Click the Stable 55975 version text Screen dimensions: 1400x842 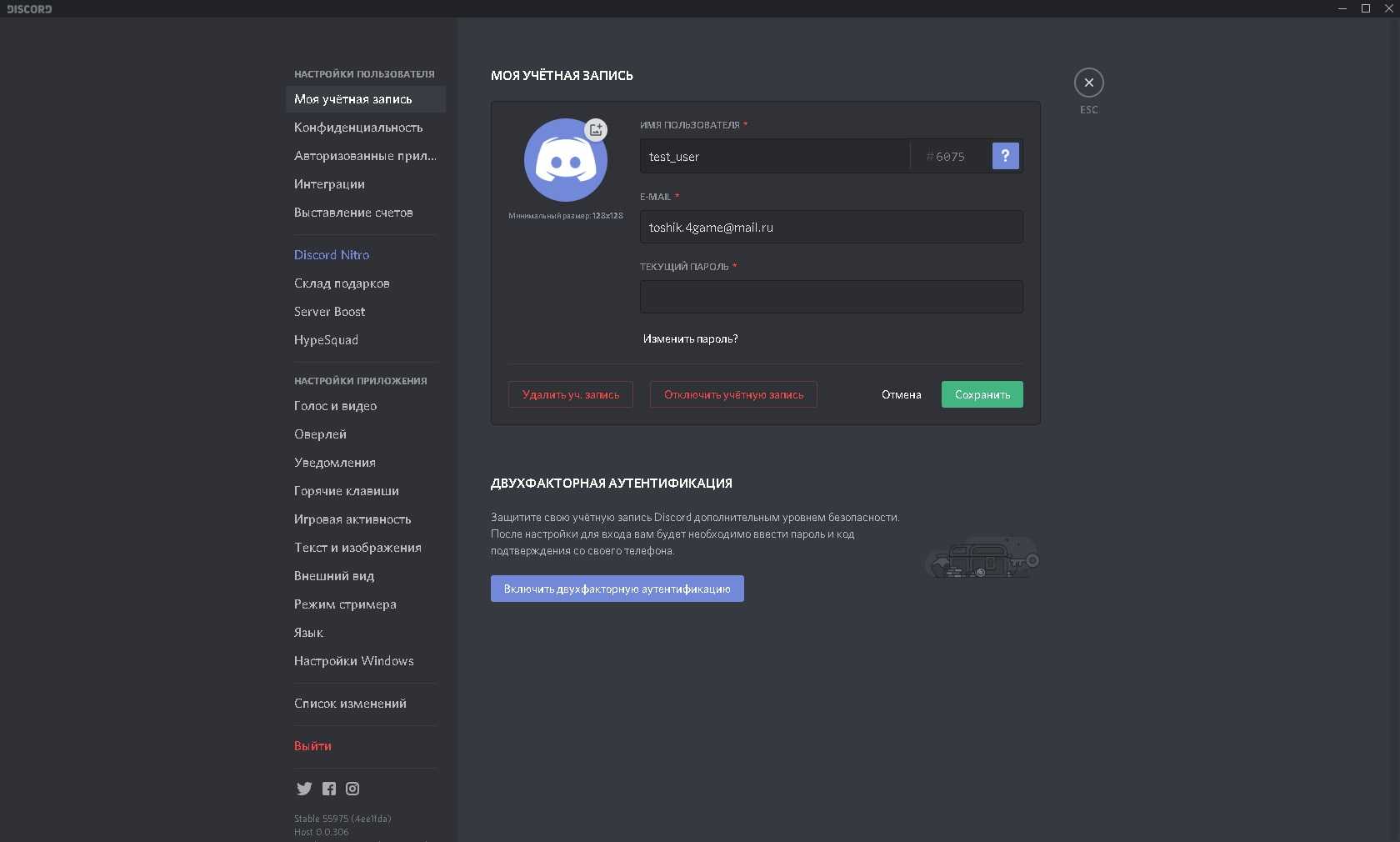[x=342, y=819]
